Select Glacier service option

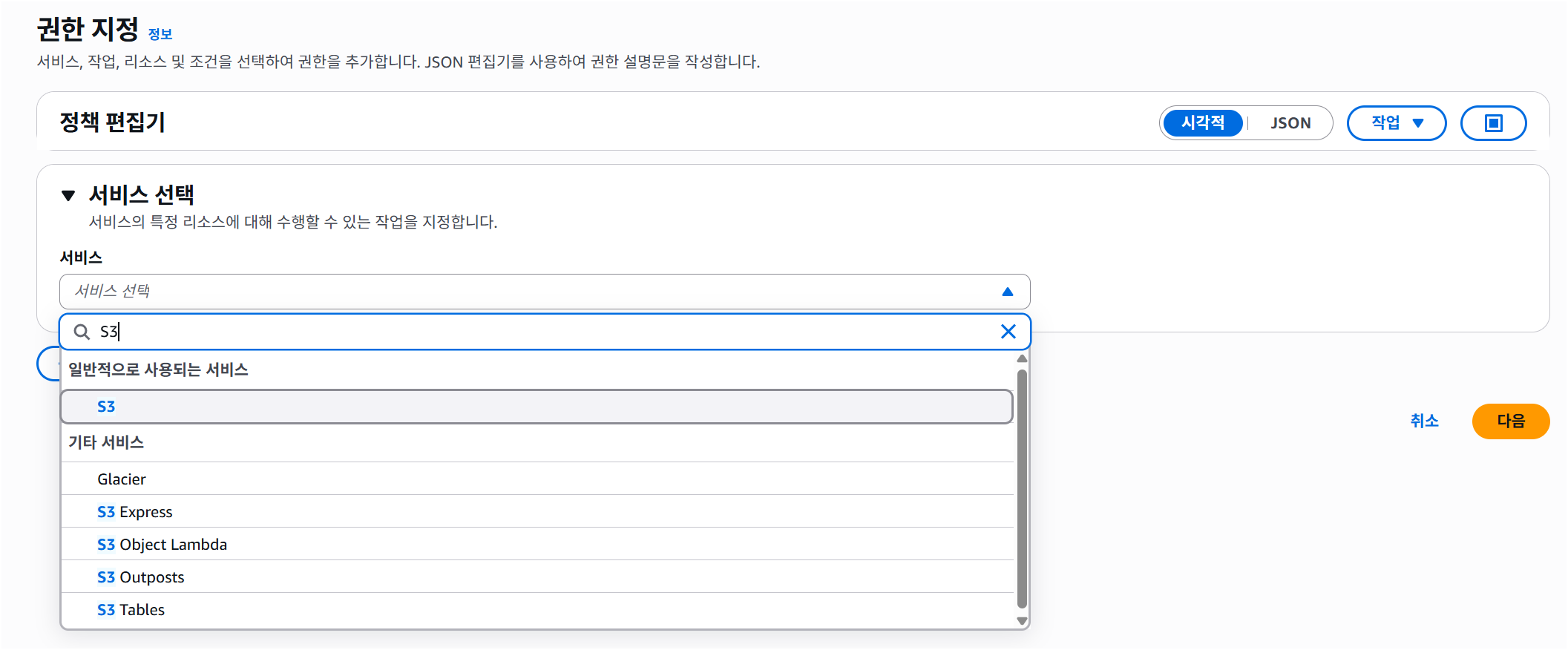[537, 479]
